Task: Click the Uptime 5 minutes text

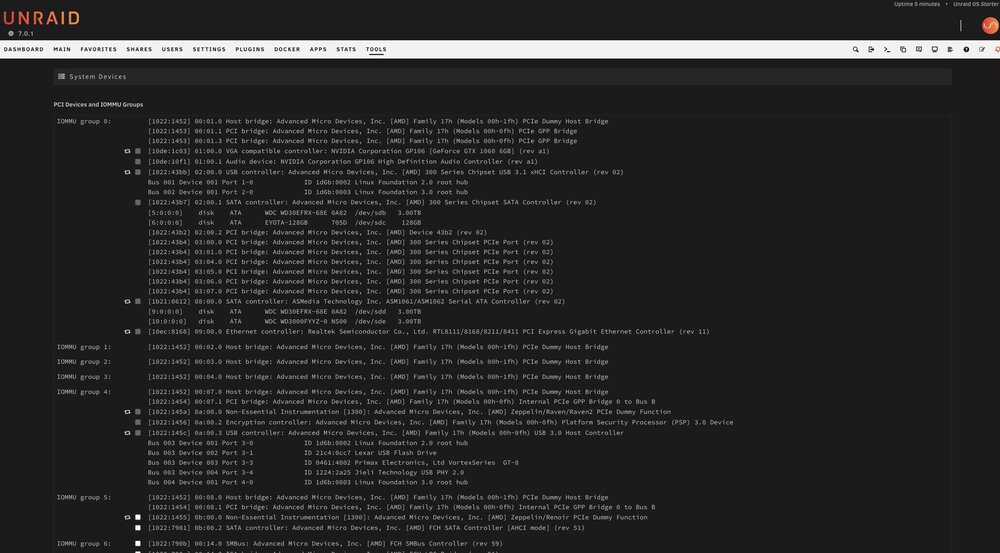Action: [917, 4]
